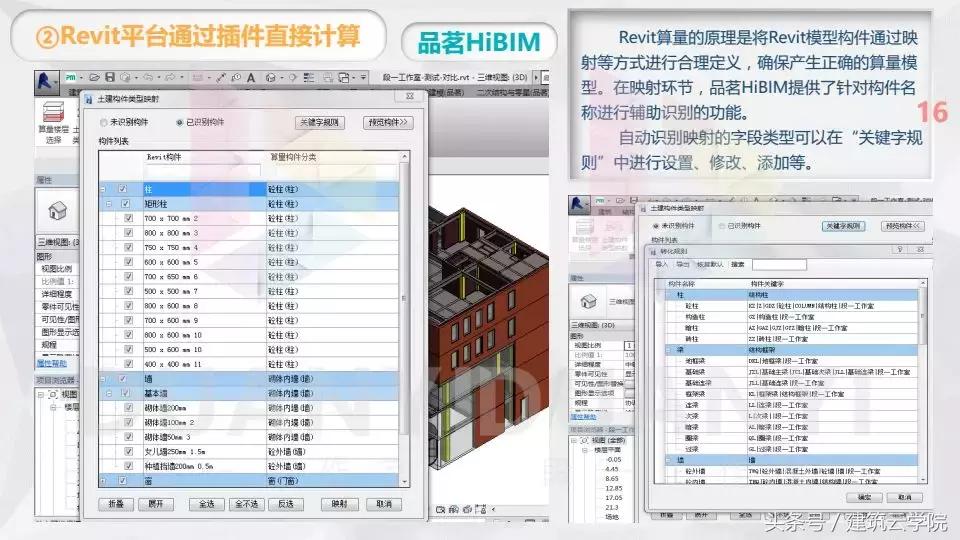Click the 映射 button
This screenshot has width=960, height=540.
pyautogui.click(x=339, y=504)
